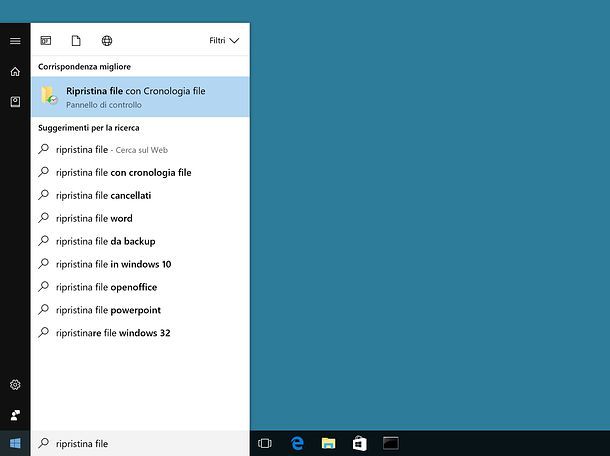Go to the Home icon in sidebar
The width and height of the screenshot is (610, 456).
click(x=15, y=72)
